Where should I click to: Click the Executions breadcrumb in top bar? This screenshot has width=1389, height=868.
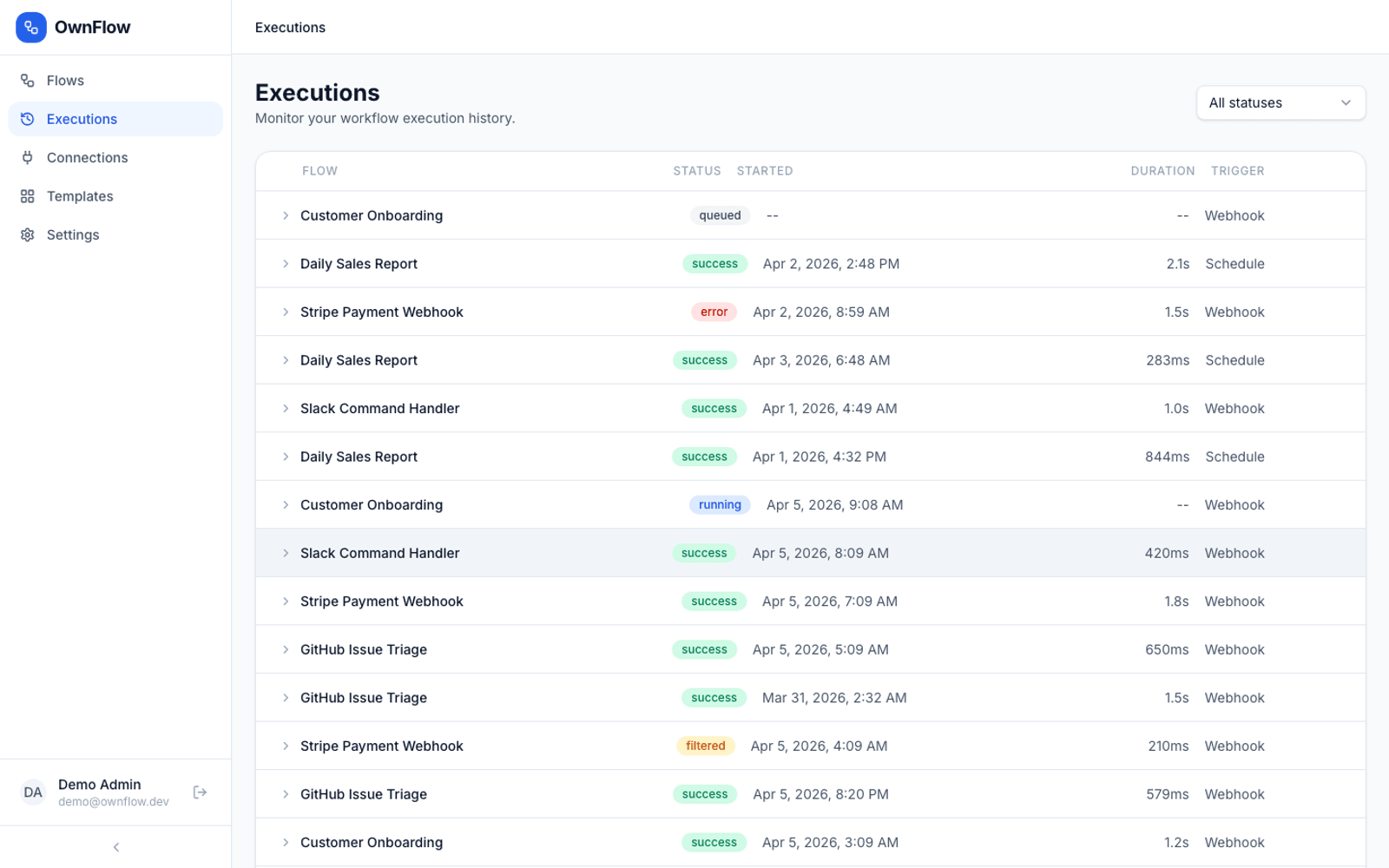(290, 27)
